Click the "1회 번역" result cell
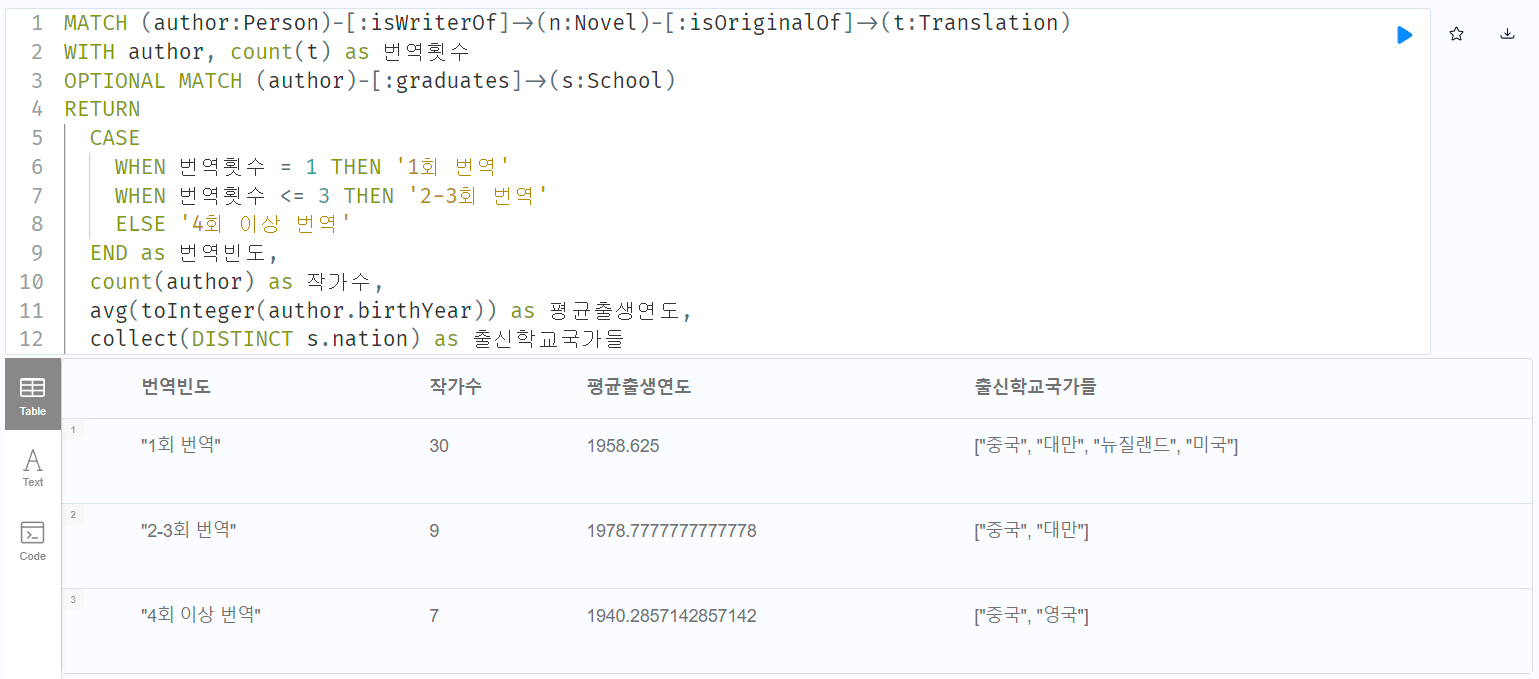 (x=181, y=446)
